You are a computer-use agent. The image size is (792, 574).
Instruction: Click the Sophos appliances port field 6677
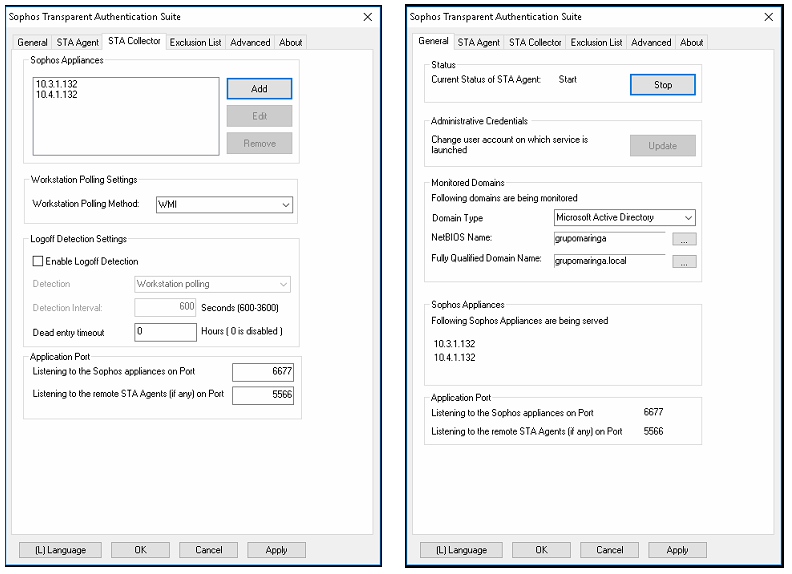point(262,372)
